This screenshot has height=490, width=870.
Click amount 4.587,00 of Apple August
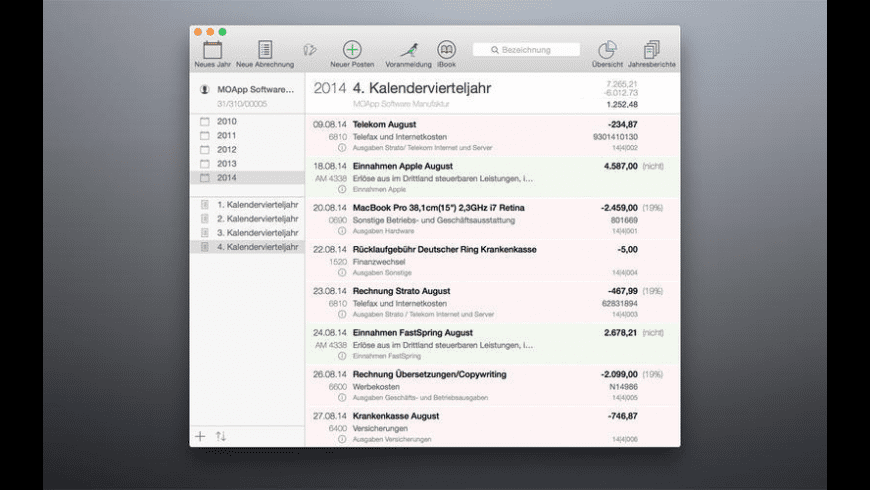click(621, 166)
